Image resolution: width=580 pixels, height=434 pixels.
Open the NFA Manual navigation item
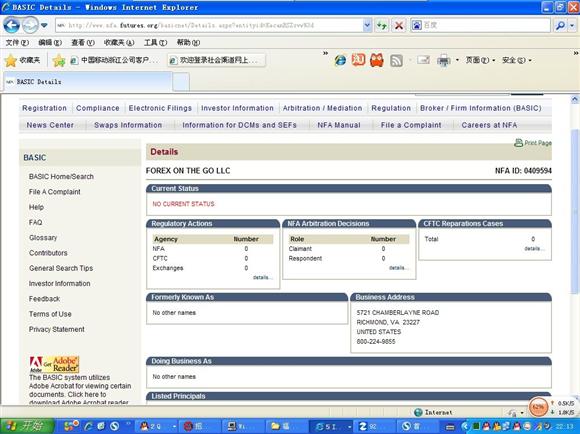click(339, 125)
